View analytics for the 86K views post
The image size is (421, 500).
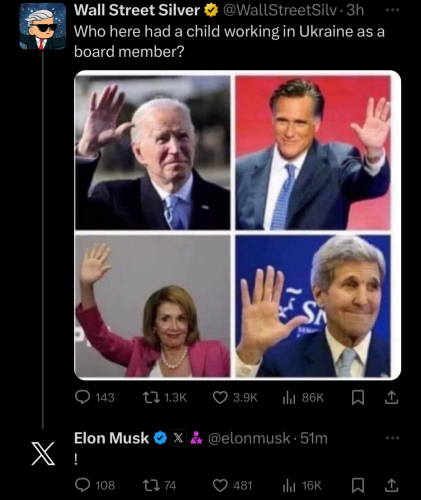[303, 397]
